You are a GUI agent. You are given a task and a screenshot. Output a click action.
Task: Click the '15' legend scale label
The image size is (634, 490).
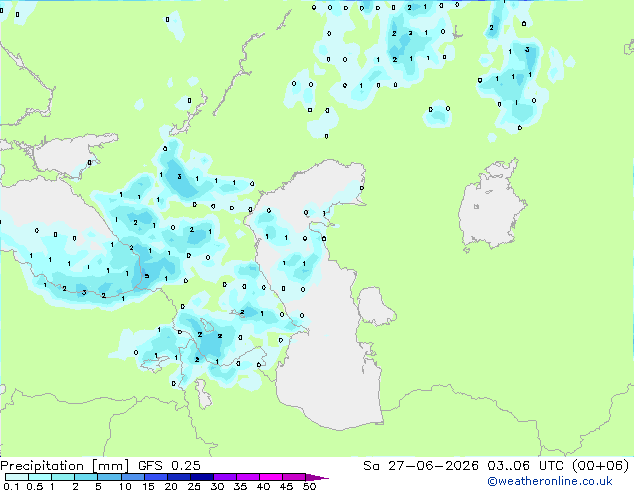coord(148,486)
